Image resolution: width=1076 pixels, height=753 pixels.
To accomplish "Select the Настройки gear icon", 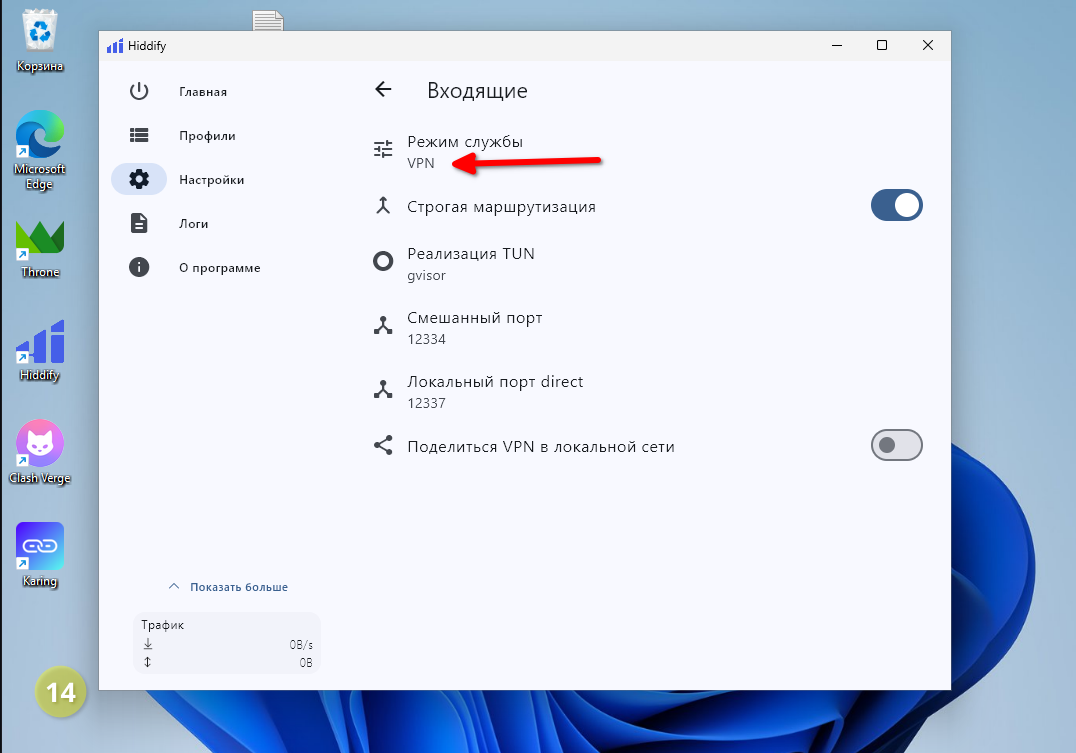I will [x=139, y=179].
